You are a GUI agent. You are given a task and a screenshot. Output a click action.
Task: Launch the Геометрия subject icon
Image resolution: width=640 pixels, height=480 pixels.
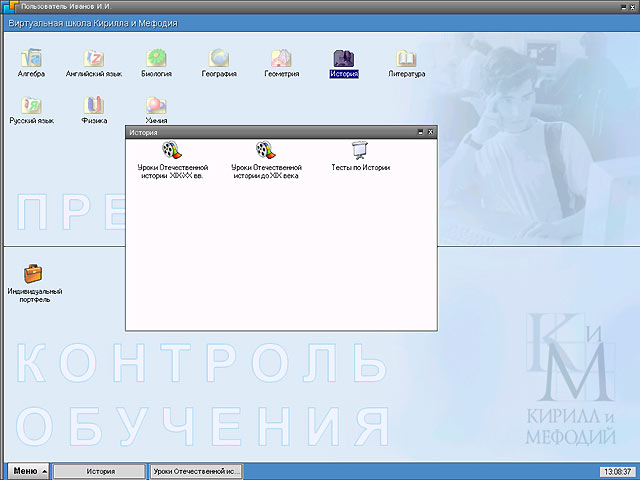tap(281, 58)
